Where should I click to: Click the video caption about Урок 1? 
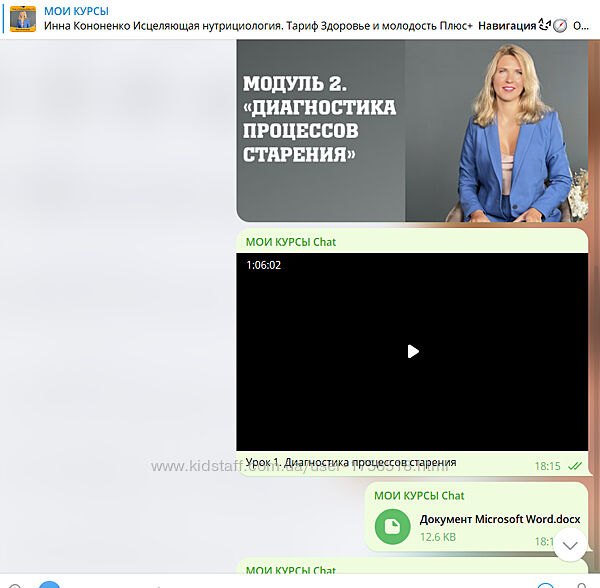[350, 463]
